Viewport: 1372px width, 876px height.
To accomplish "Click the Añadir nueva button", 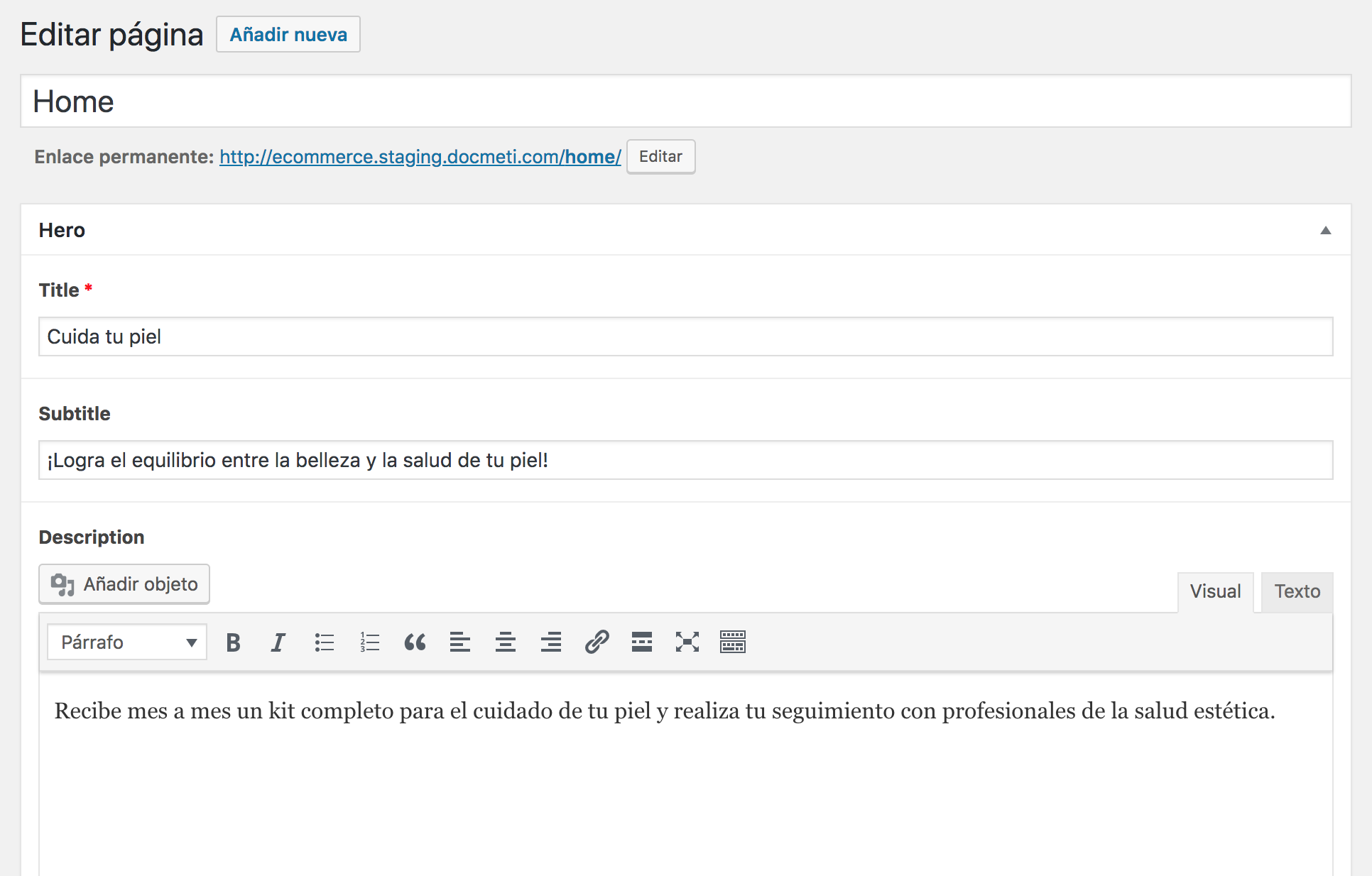I will click(288, 35).
